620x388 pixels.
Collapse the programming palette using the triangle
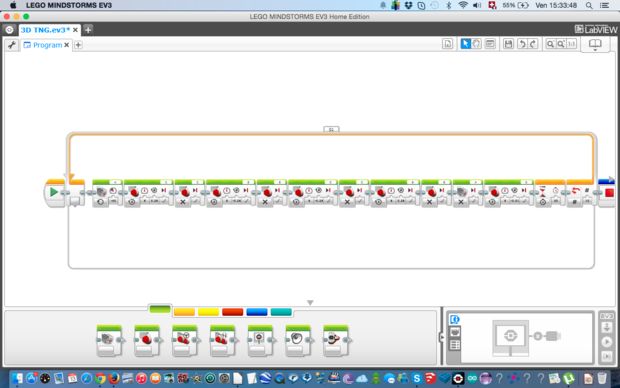tap(310, 303)
